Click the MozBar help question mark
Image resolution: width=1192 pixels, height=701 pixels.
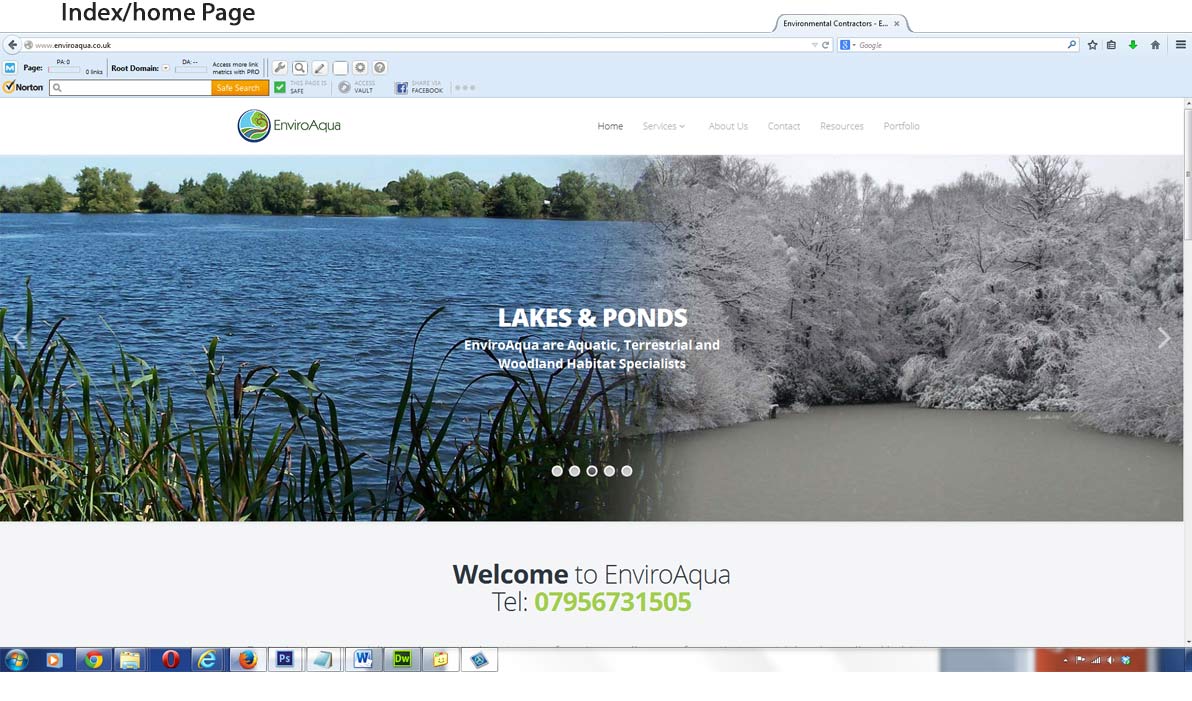coord(380,68)
